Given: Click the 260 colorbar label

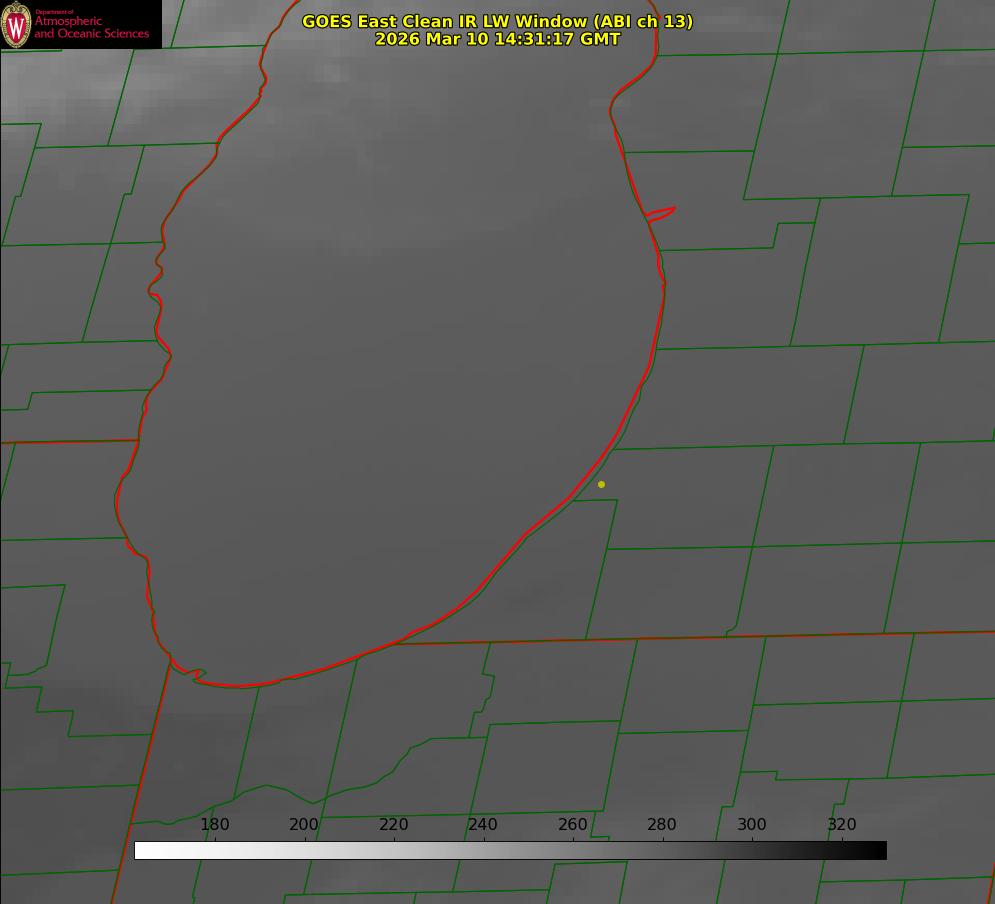Looking at the screenshot, I should pos(573,824).
